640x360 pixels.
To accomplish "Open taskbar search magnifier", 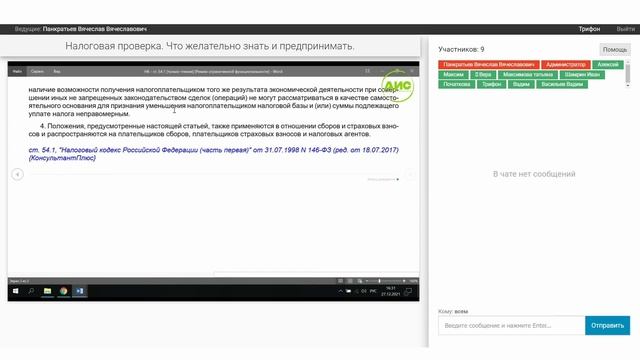I will [x=31, y=291].
